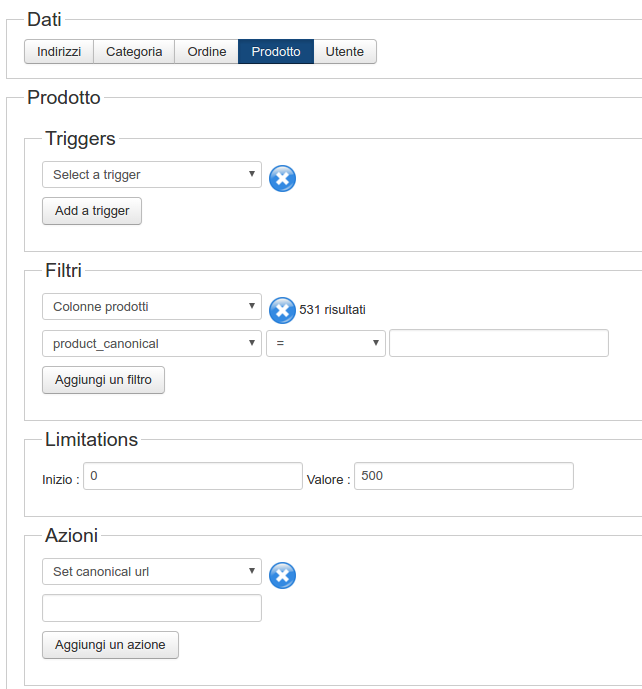Go to the Ordine tab

coord(207,52)
